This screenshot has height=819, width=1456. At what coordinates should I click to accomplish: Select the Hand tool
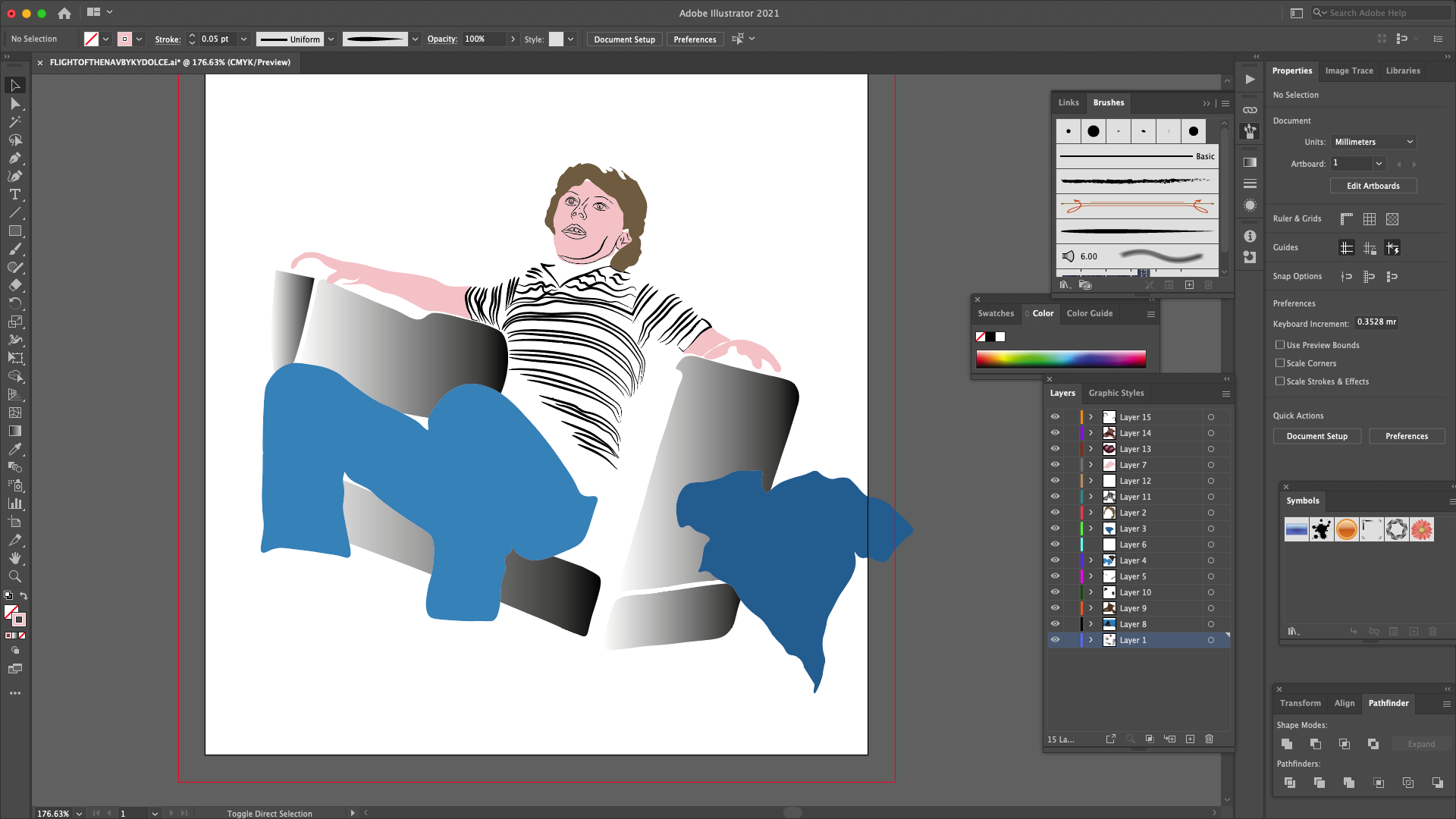pyautogui.click(x=15, y=559)
